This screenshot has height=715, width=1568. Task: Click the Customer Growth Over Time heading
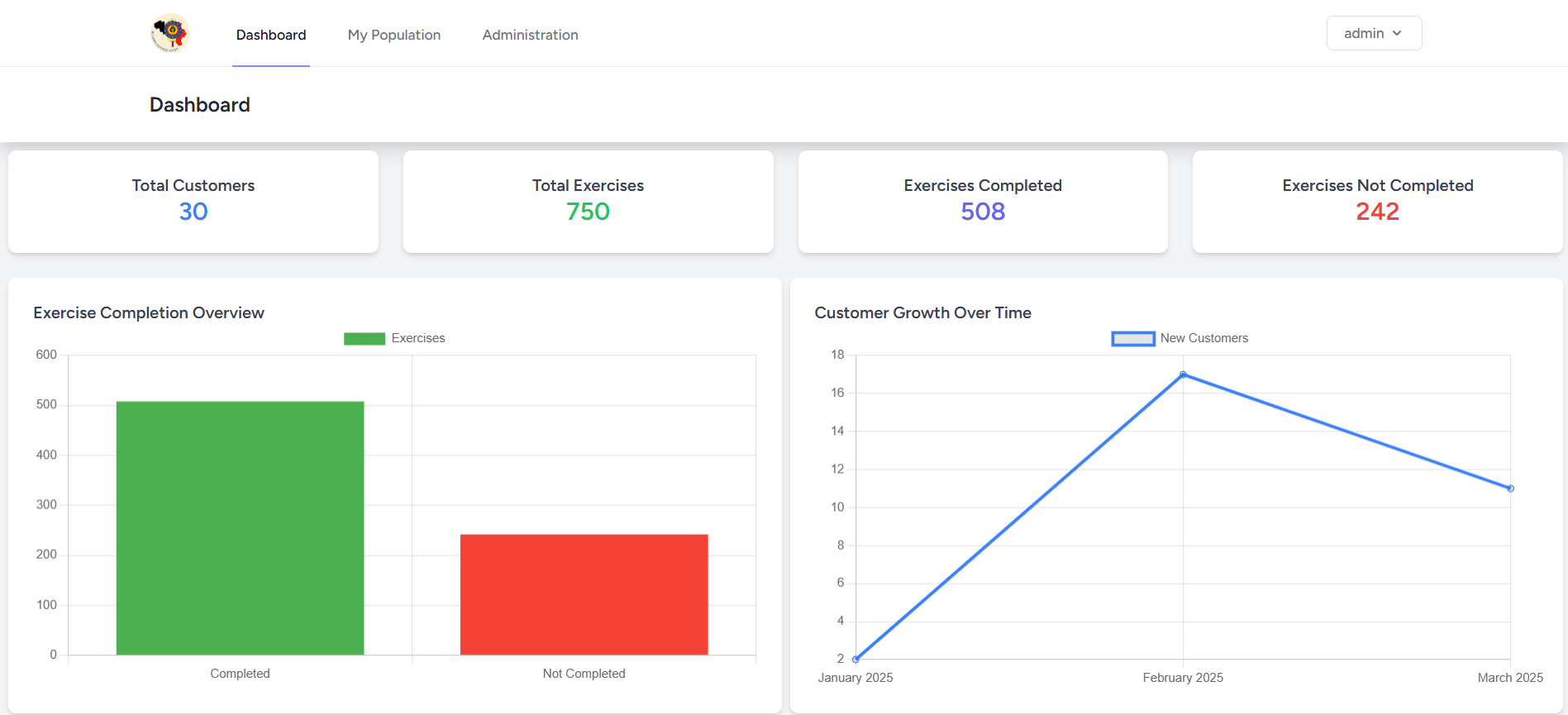click(922, 313)
